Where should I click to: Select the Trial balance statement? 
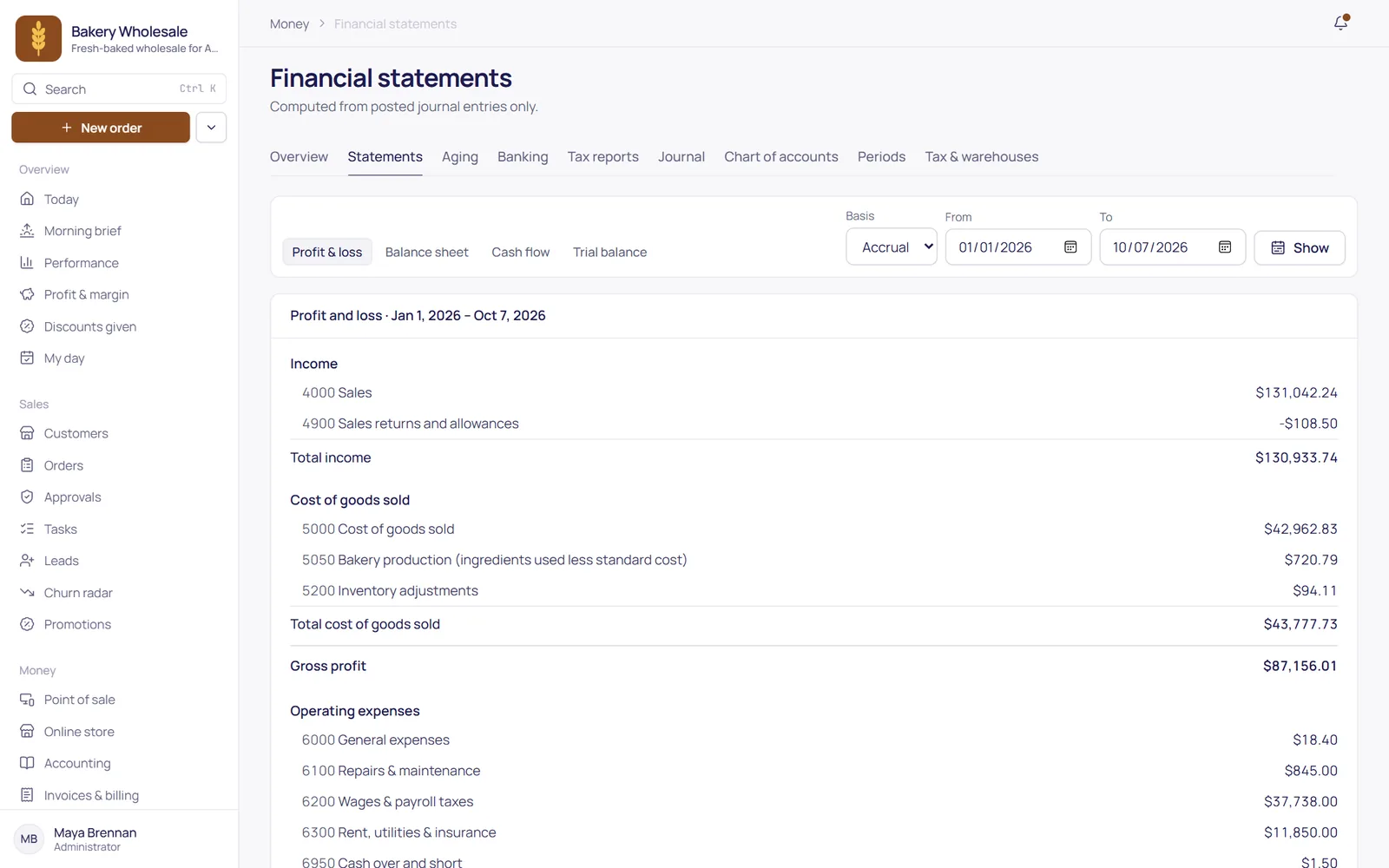[610, 252]
